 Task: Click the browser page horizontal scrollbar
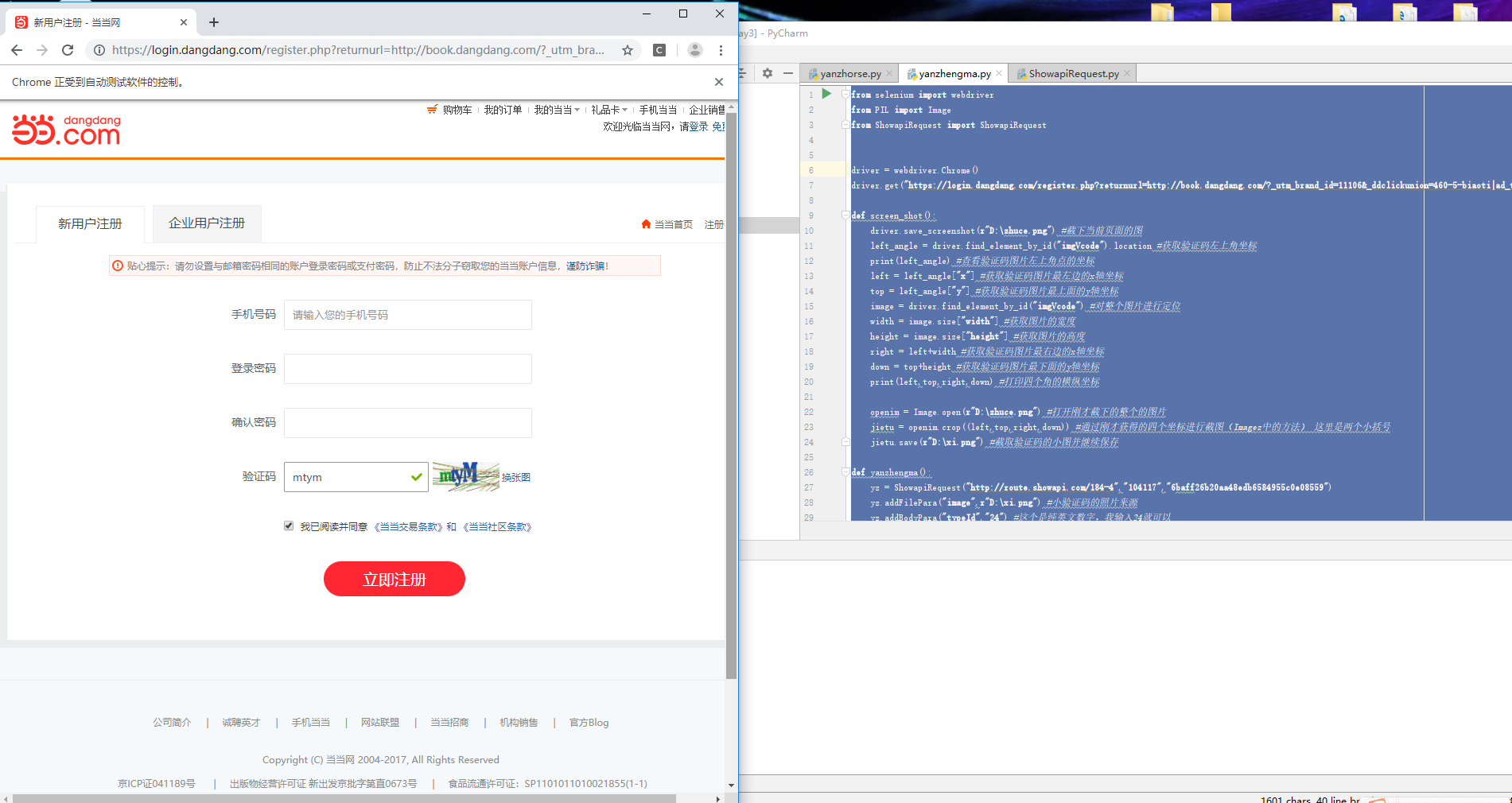point(344,798)
